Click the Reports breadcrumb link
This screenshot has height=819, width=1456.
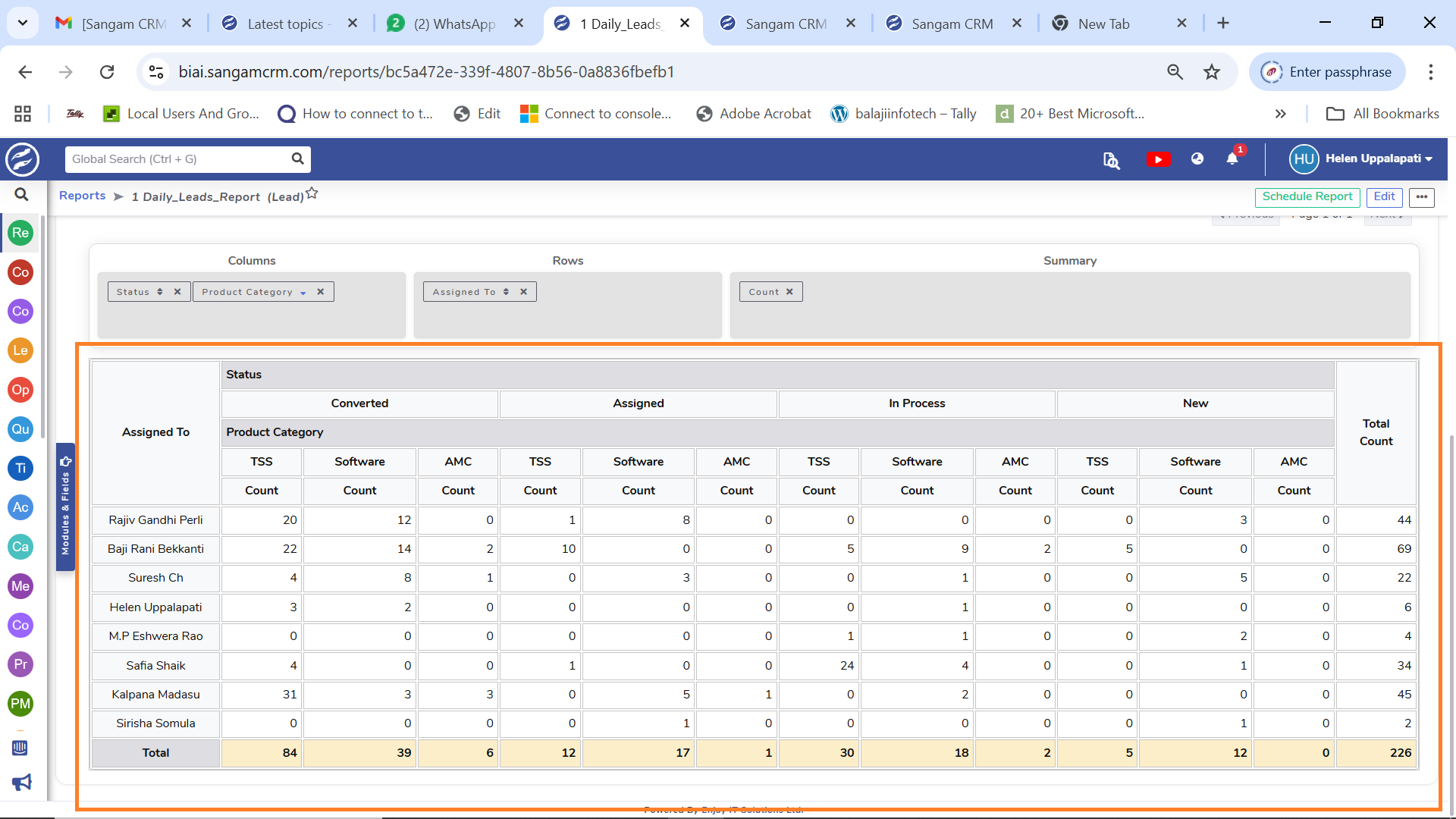click(x=82, y=196)
